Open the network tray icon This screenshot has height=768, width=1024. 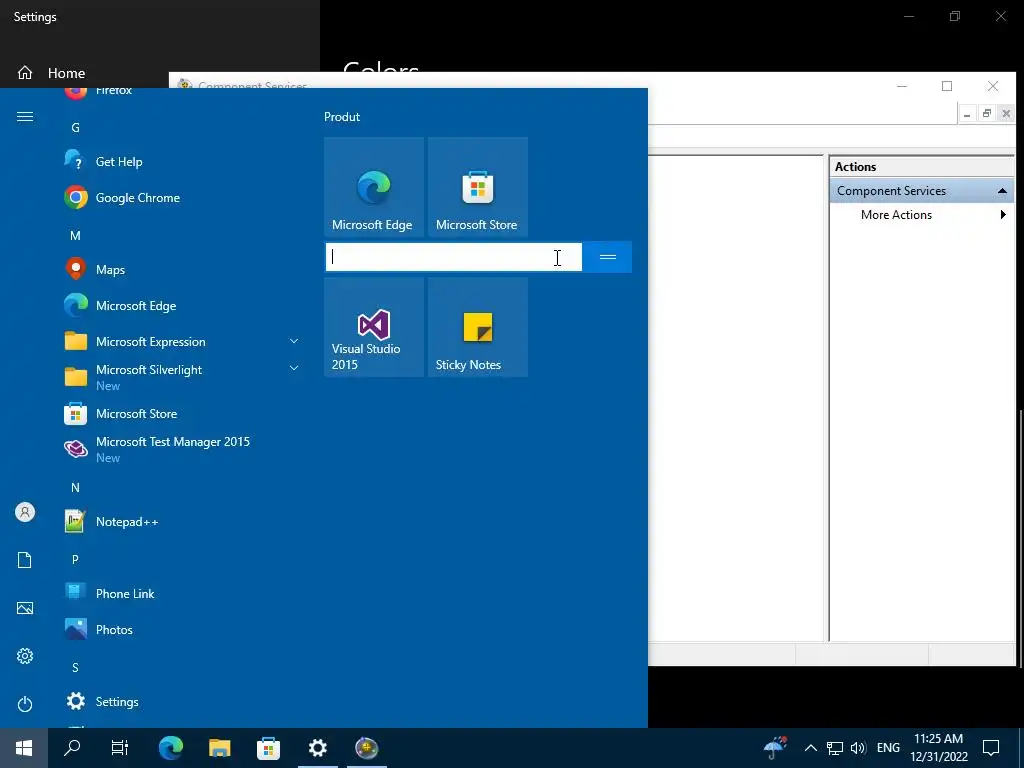[x=835, y=748]
